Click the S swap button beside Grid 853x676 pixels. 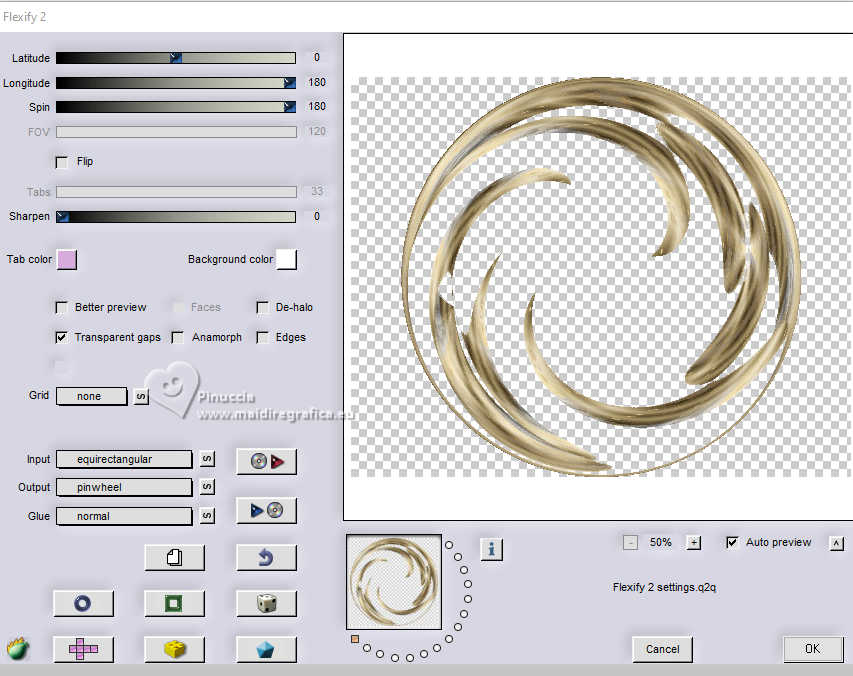(141, 396)
